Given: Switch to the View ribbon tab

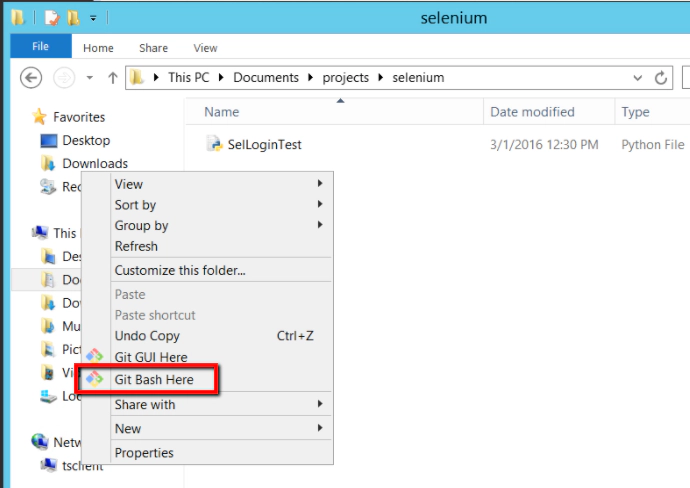Looking at the screenshot, I should 205,48.
